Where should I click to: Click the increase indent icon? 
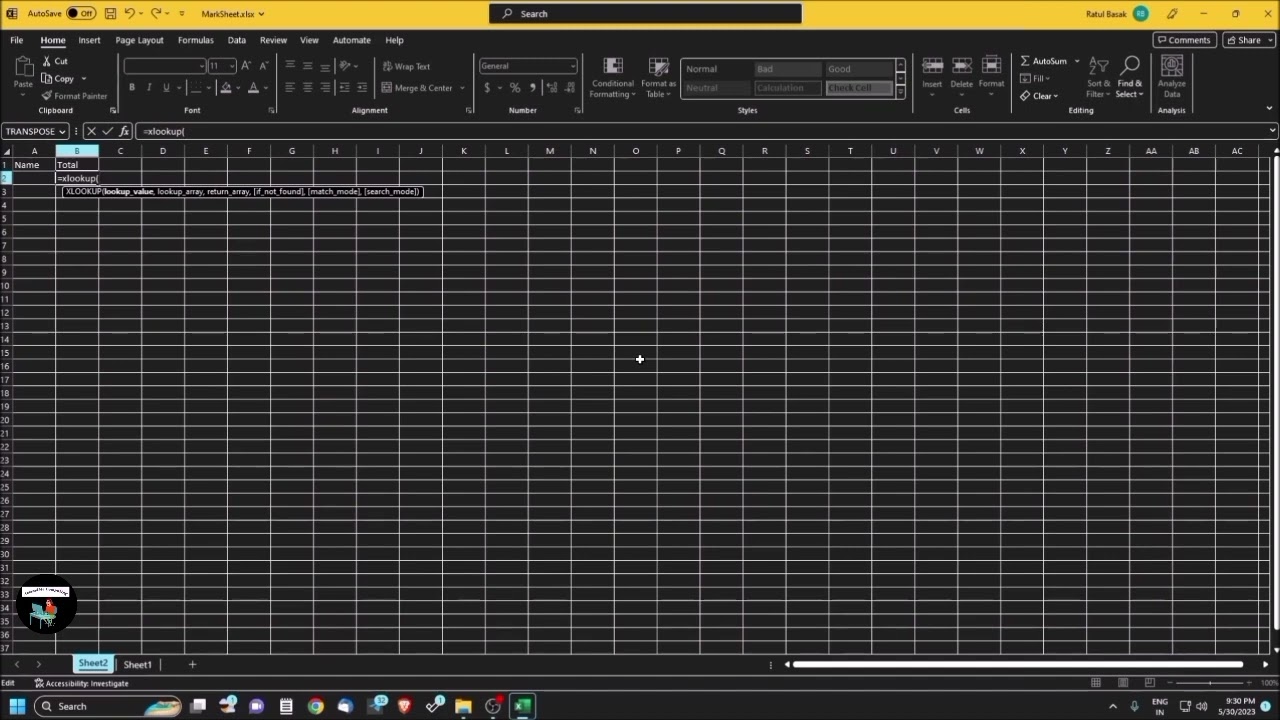pos(361,88)
